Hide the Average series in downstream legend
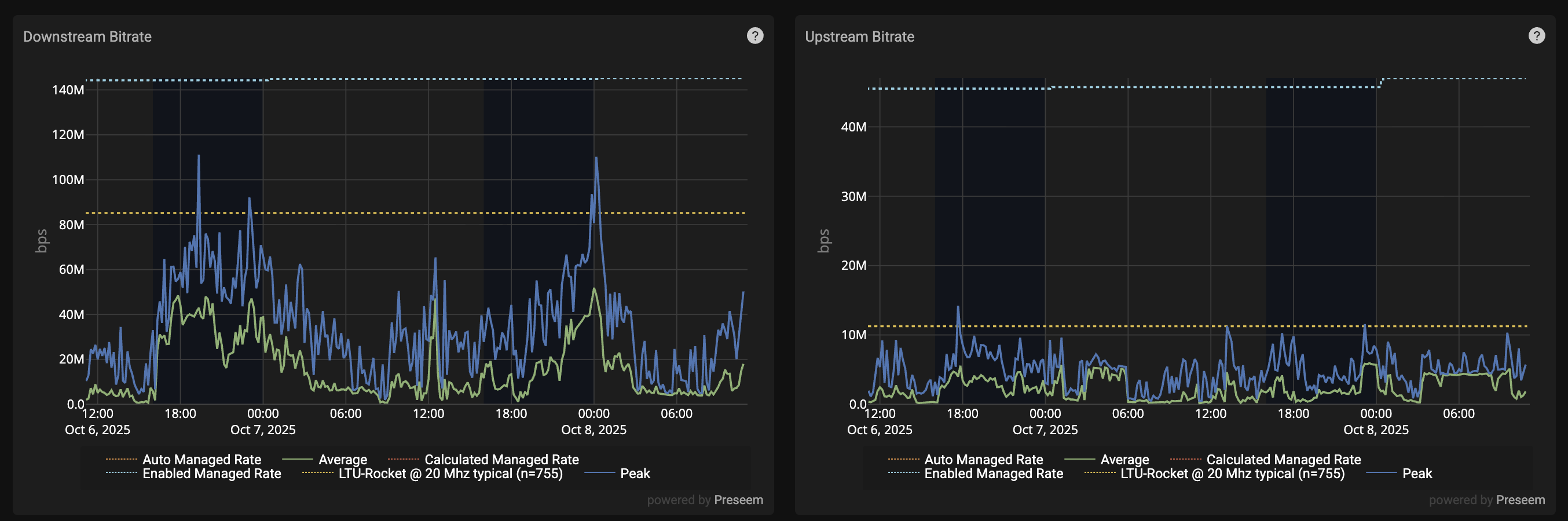1568x521 pixels. pos(342,460)
